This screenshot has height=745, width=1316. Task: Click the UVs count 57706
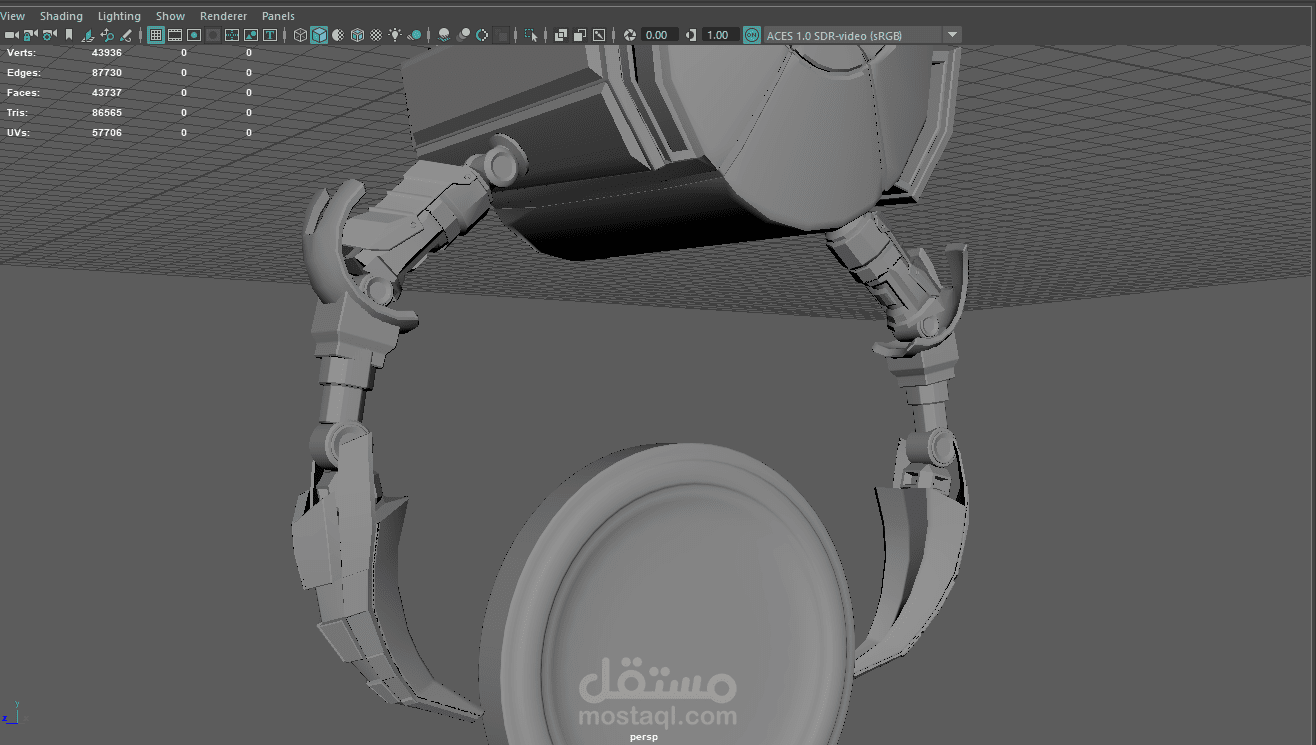(x=106, y=132)
